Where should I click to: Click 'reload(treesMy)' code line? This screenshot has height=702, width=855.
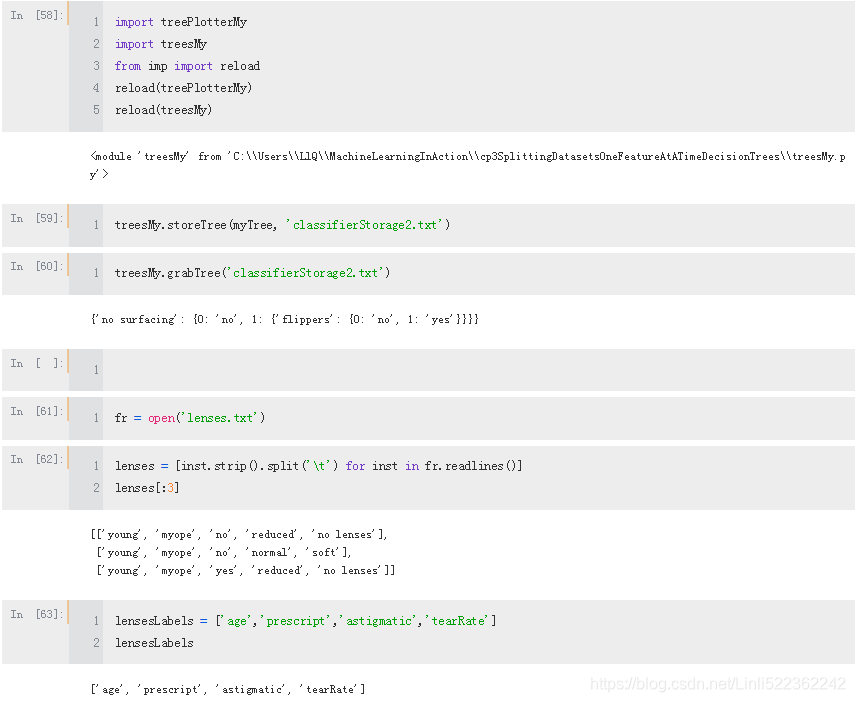(x=164, y=110)
